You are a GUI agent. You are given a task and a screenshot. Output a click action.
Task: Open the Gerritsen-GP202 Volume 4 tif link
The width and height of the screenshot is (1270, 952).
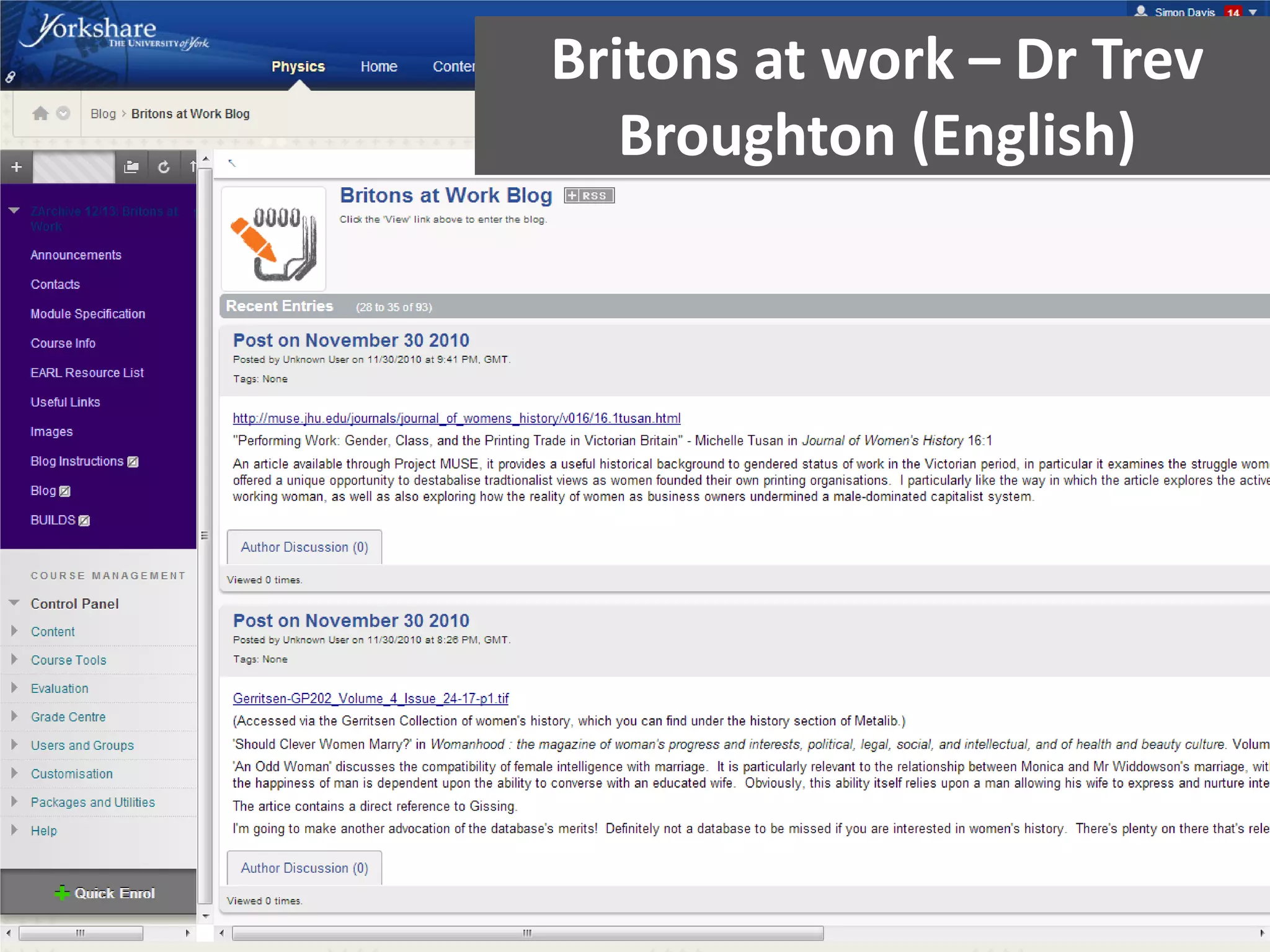coord(370,699)
